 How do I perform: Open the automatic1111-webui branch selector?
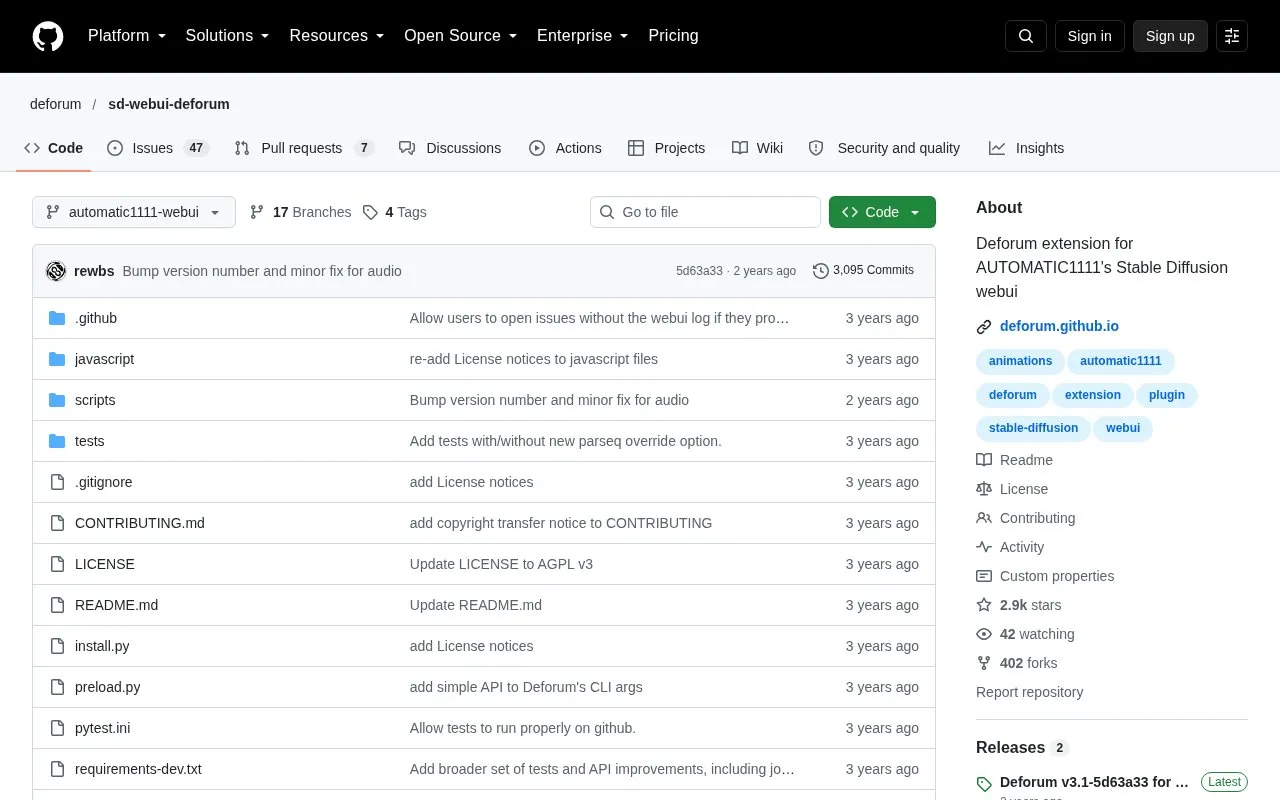[134, 212]
